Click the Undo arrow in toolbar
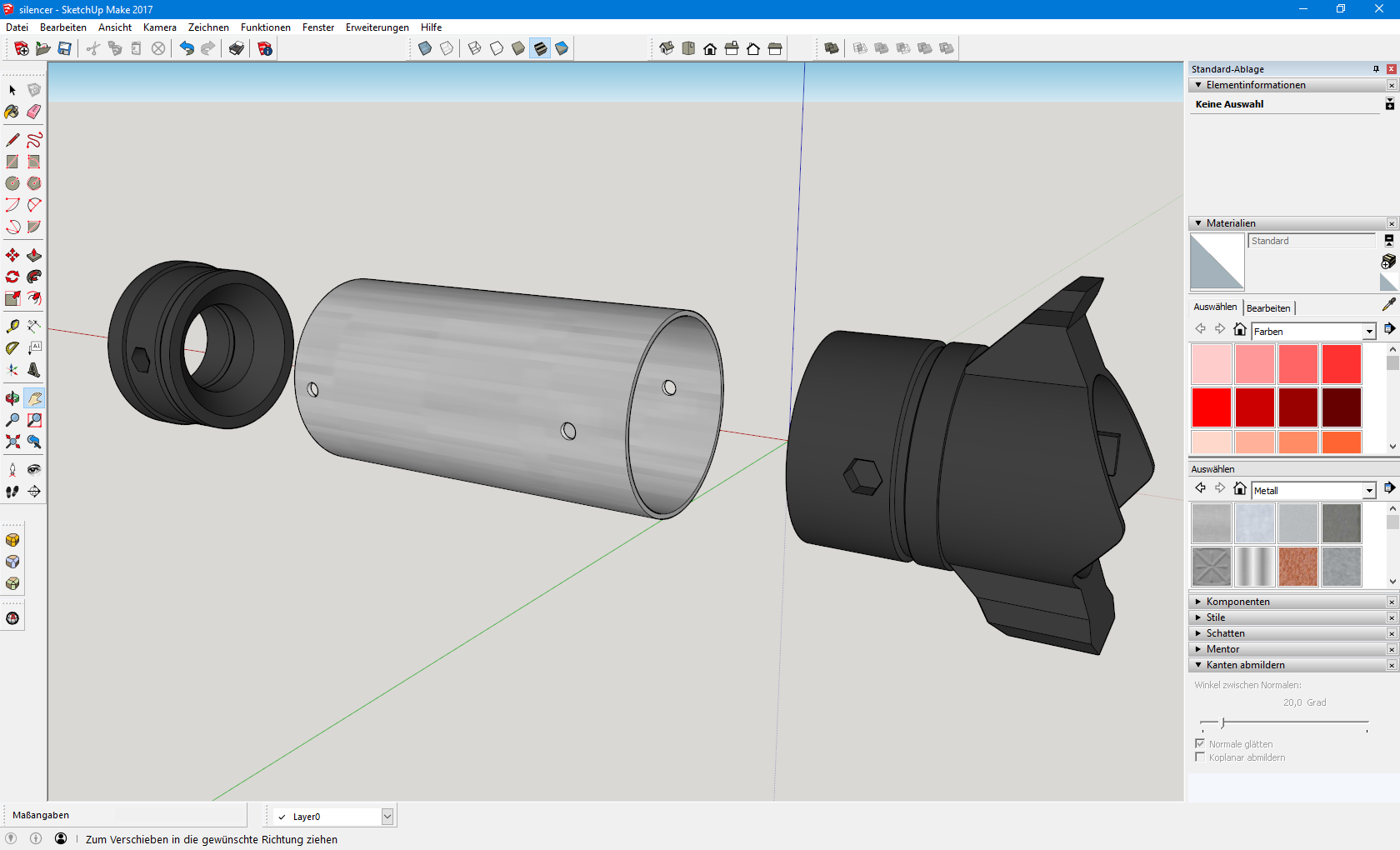Screen dimensions: 1400x850 point(187,48)
